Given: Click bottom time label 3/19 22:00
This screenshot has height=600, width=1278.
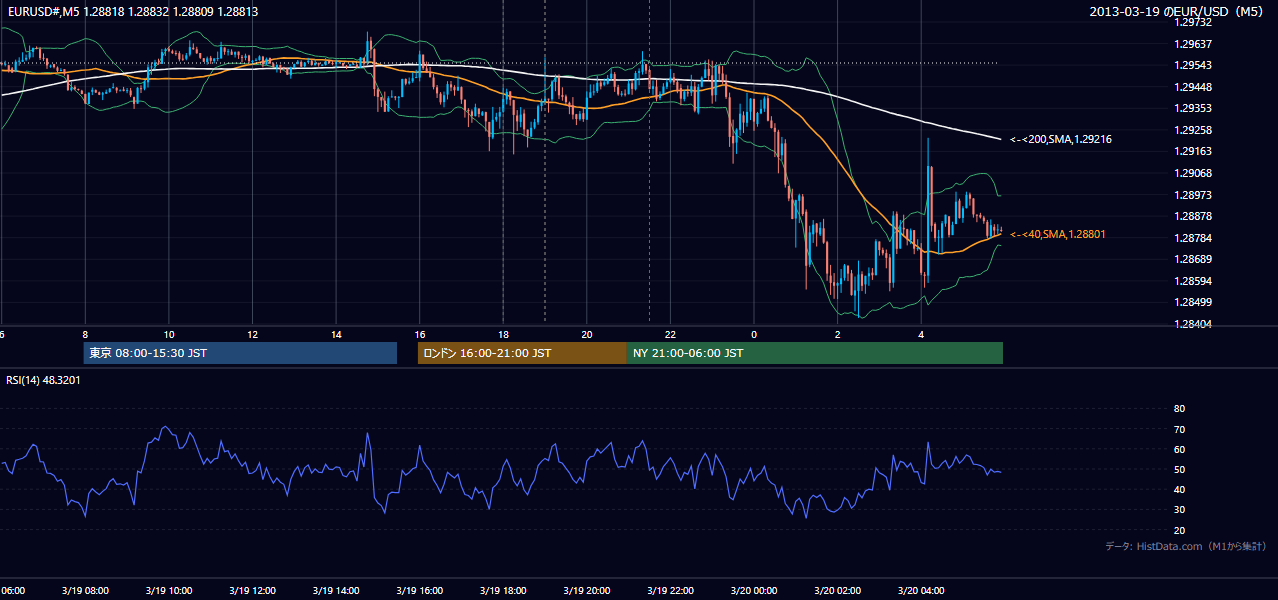Looking at the screenshot, I should [670, 591].
